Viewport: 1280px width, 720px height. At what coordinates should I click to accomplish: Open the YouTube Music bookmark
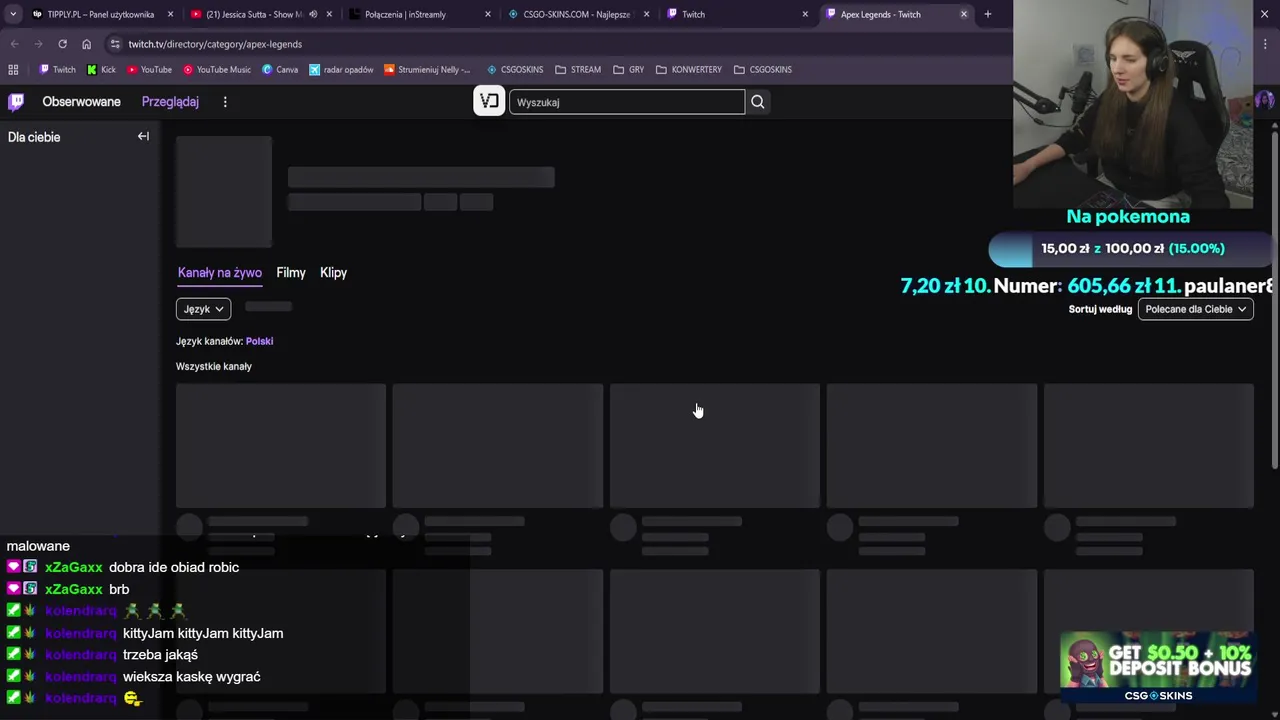coord(217,70)
